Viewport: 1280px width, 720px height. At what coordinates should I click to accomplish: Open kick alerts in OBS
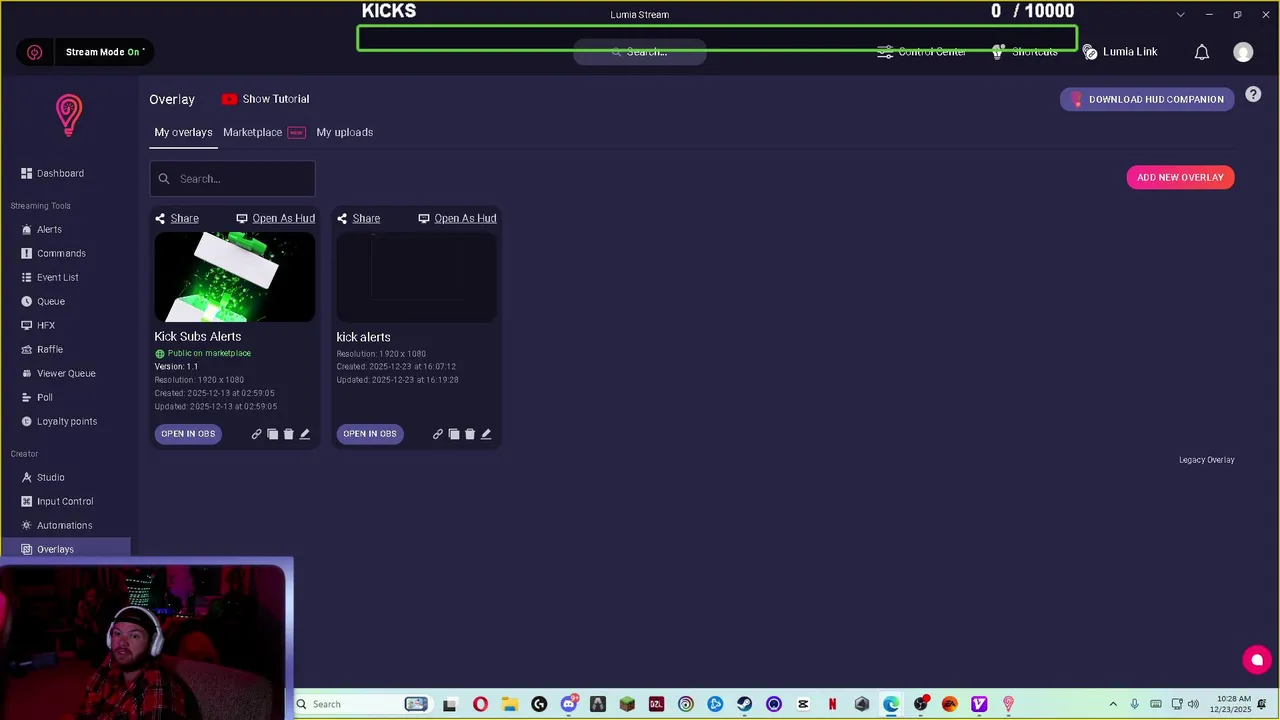[370, 434]
